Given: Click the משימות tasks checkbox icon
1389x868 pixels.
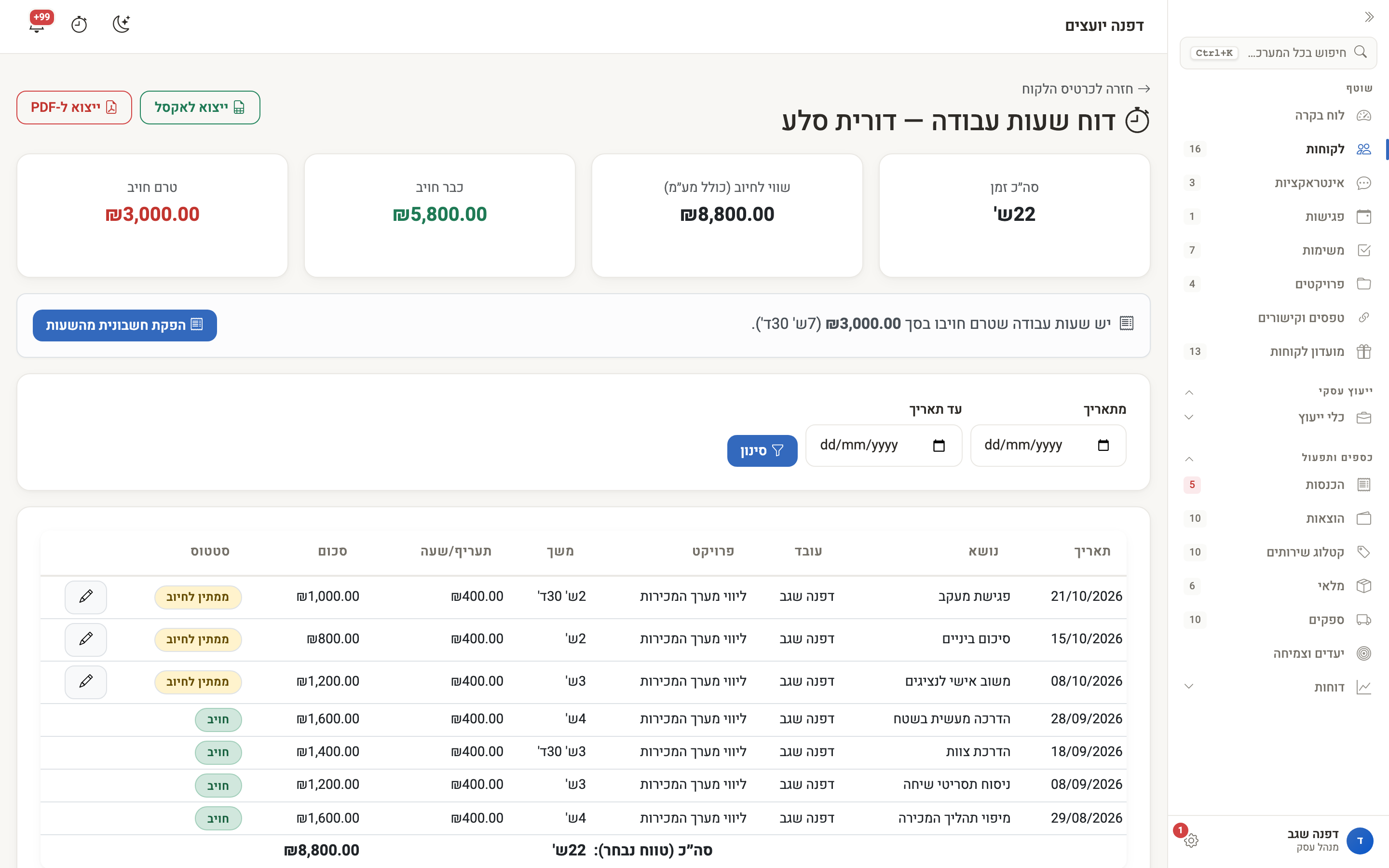Looking at the screenshot, I should [x=1364, y=250].
